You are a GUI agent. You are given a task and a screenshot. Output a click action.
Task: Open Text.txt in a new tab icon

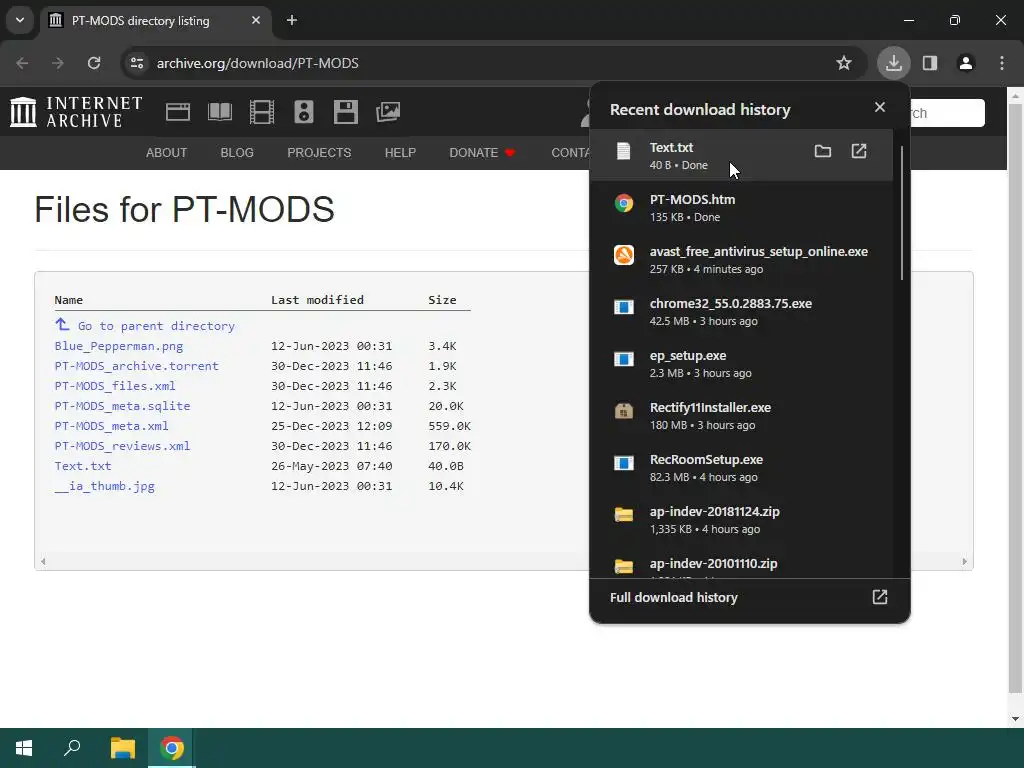(x=859, y=152)
